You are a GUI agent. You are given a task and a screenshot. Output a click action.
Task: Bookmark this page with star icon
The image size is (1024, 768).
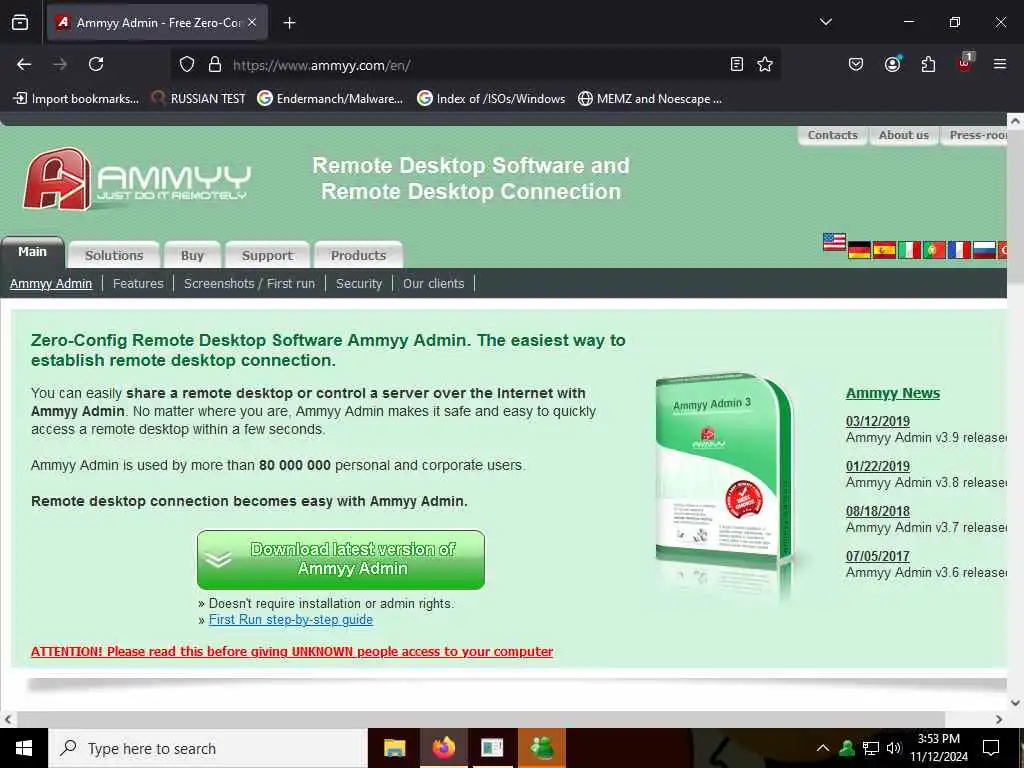pos(765,64)
